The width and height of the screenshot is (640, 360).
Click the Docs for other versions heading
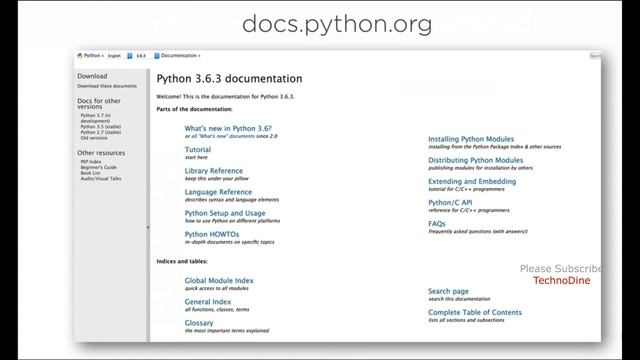[x=99, y=104]
